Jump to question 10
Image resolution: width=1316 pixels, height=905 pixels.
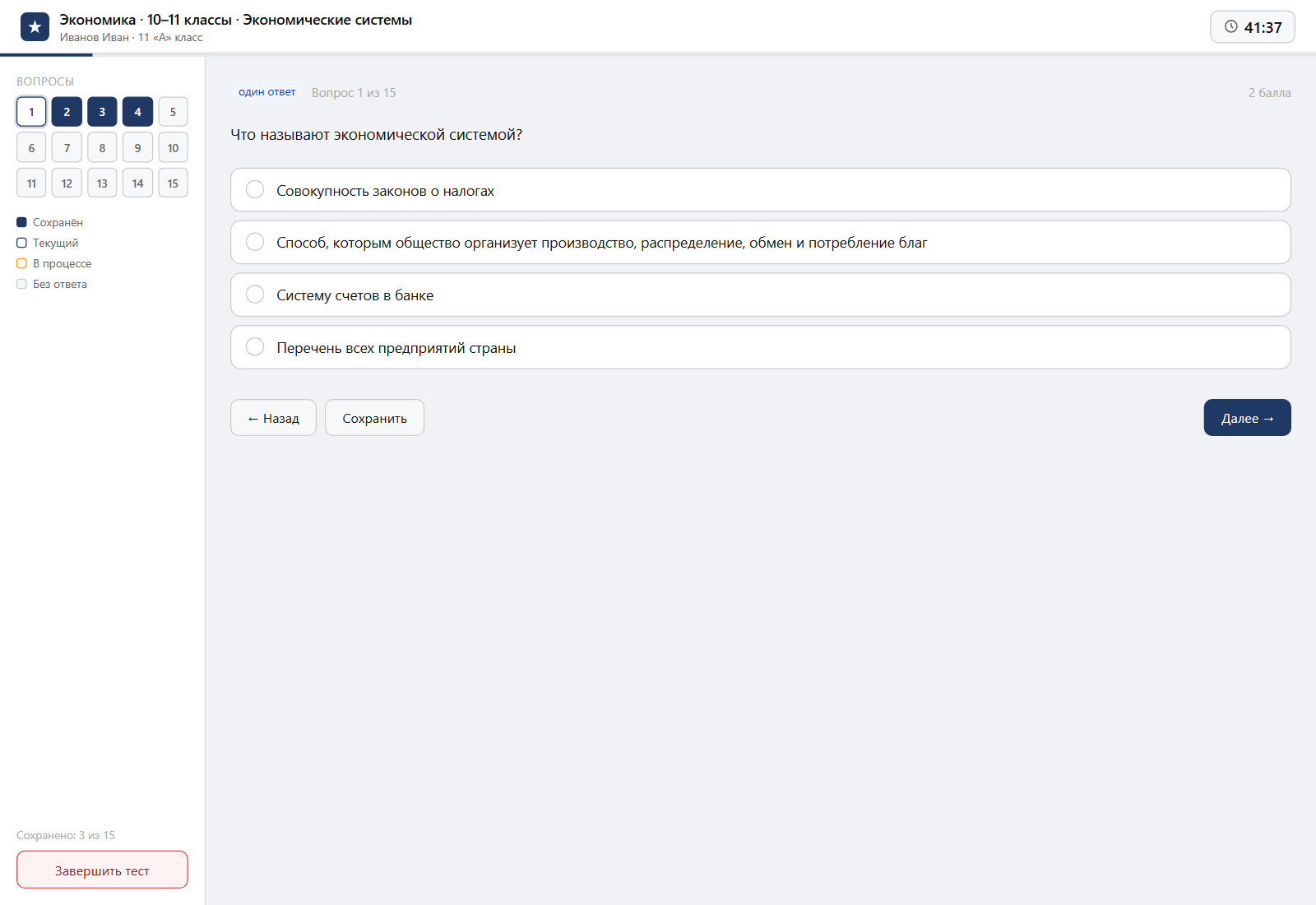pyautogui.click(x=173, y=148)
